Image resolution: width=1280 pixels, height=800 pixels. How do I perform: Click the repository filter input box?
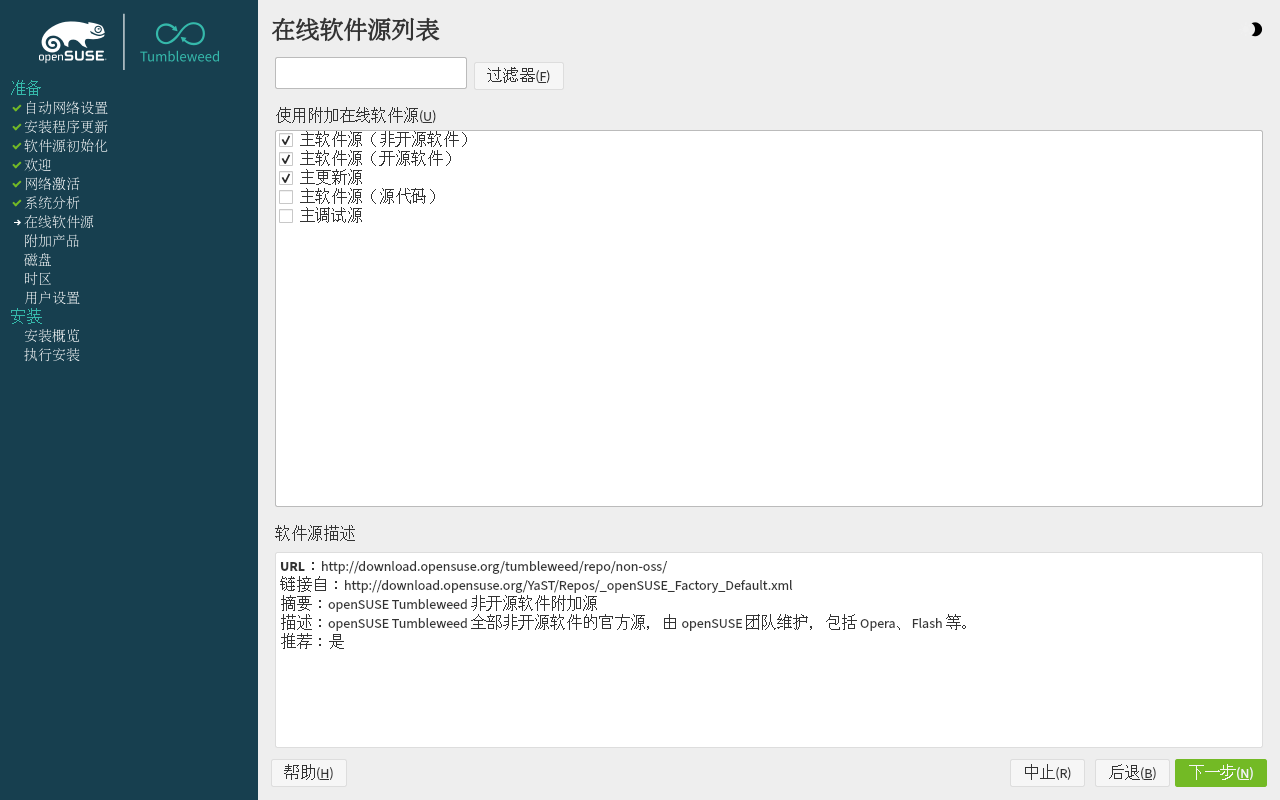tap(370, 72)
